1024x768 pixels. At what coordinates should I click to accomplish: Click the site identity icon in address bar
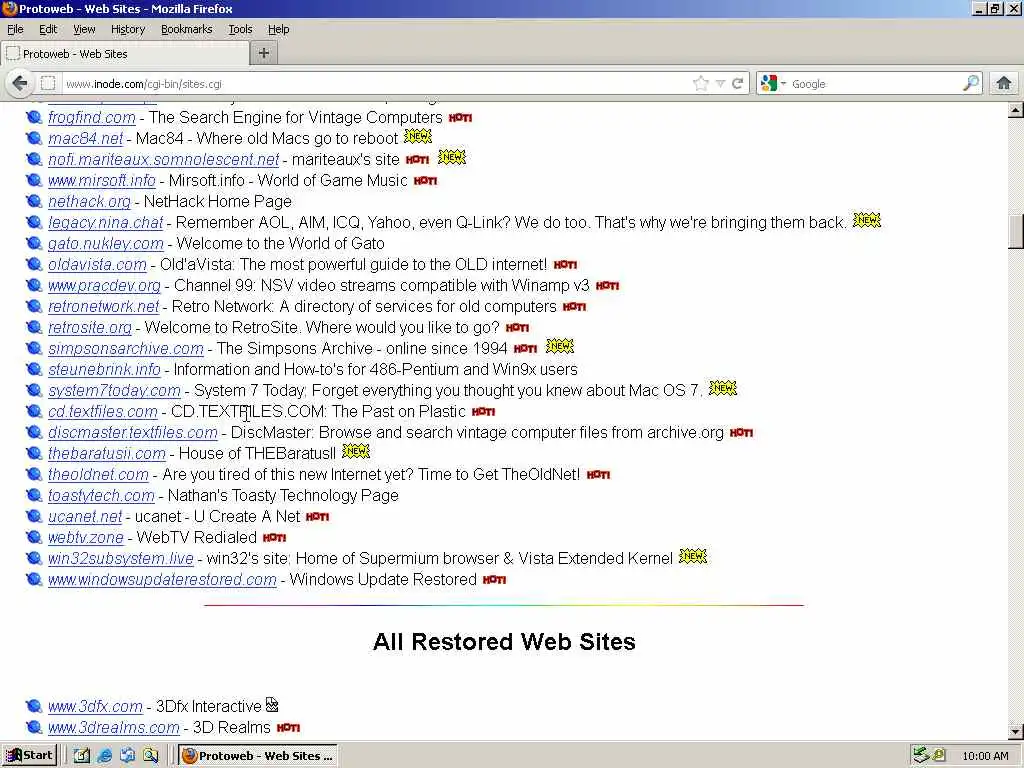(x=48, y=84)
